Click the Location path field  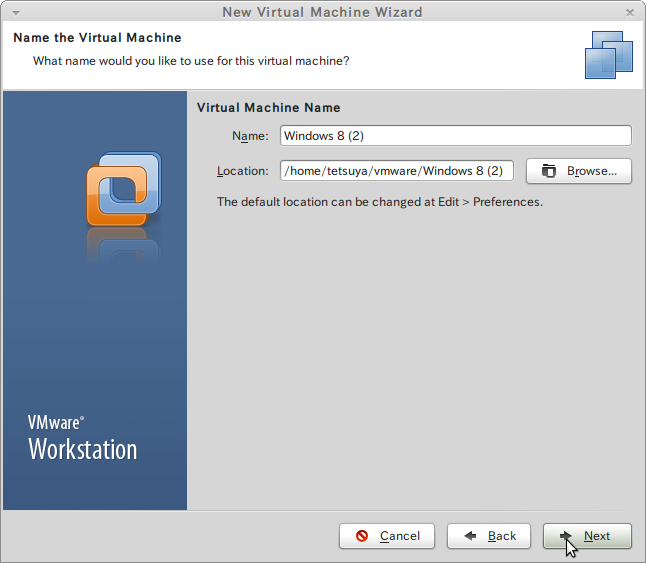[x=397, y=171]
